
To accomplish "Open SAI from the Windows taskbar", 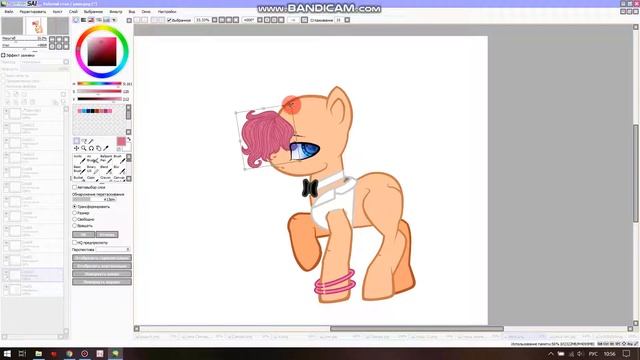I will click(116, 353).
